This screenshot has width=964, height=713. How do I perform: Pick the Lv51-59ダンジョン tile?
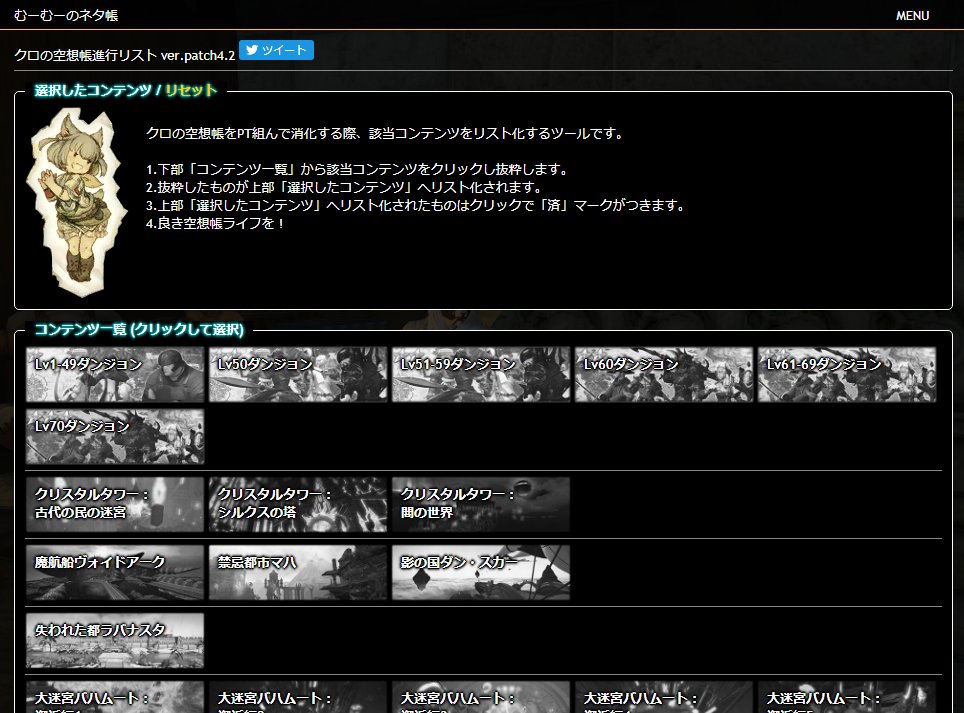(481, 374)
